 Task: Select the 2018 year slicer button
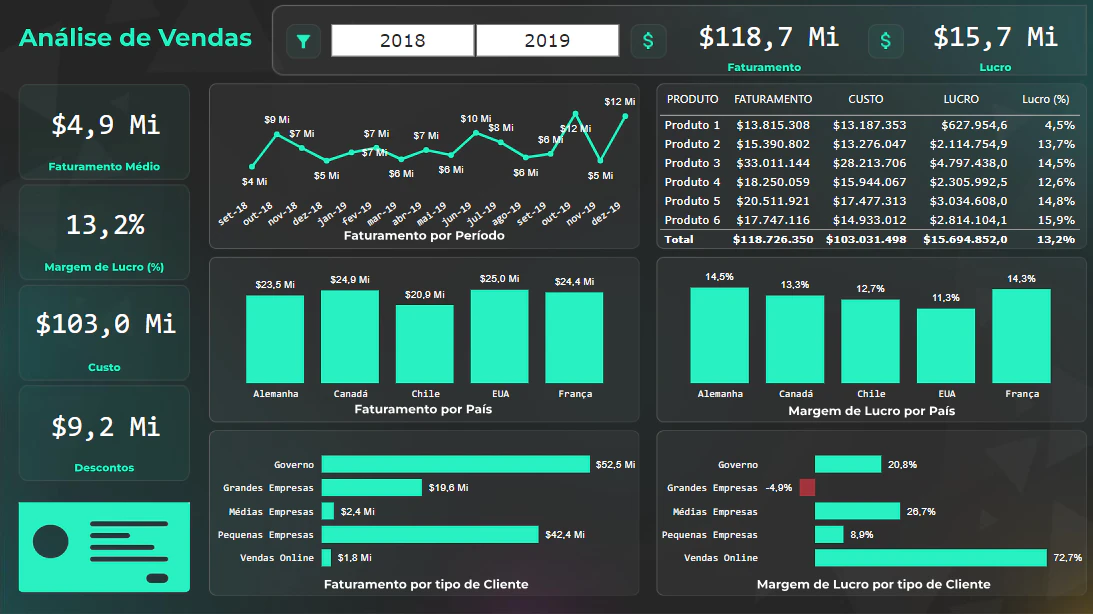coord(403,40)
